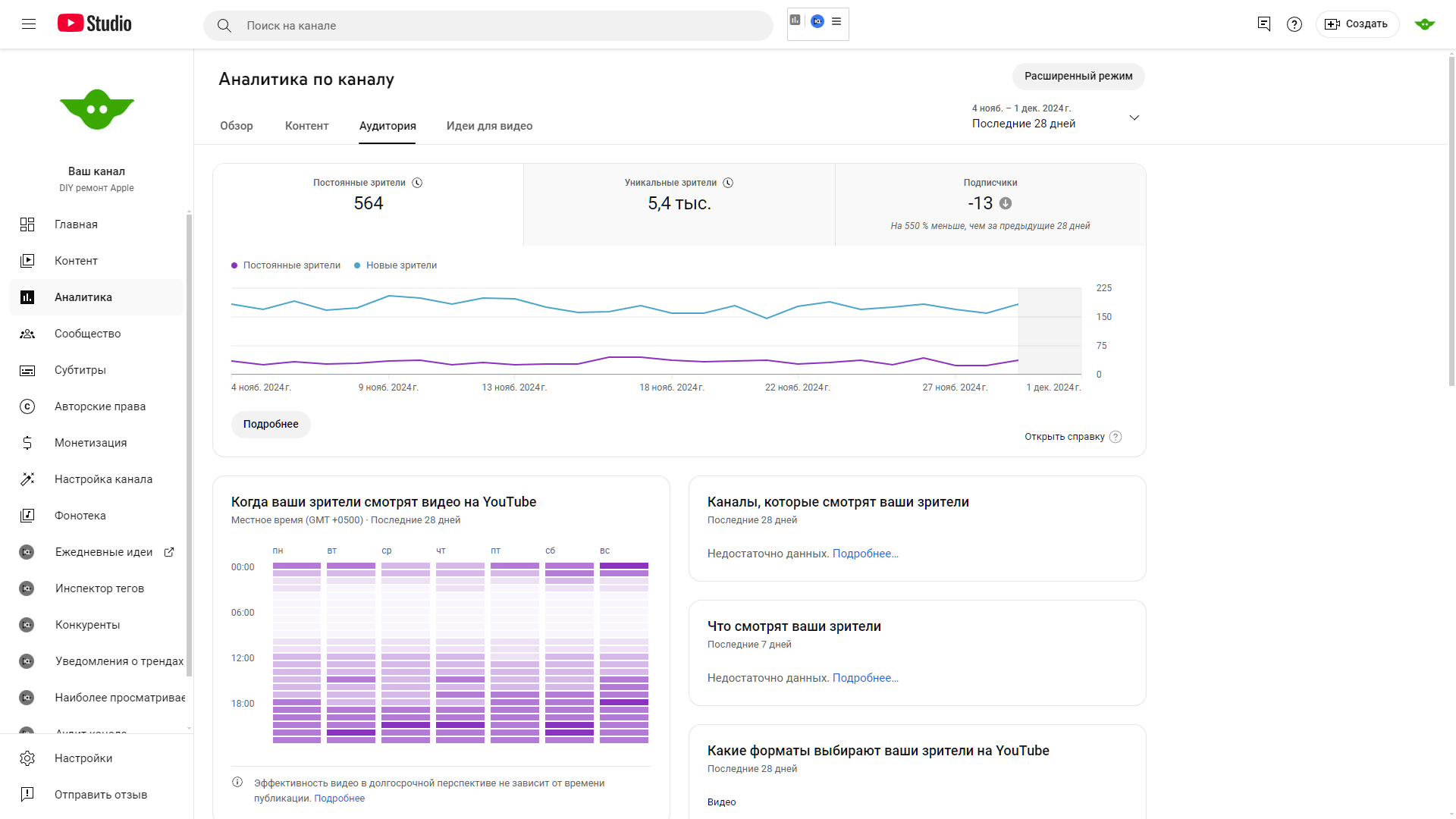Open Авторские права in the sidebar
The image size is (1456, 819).
coord(97,406)
